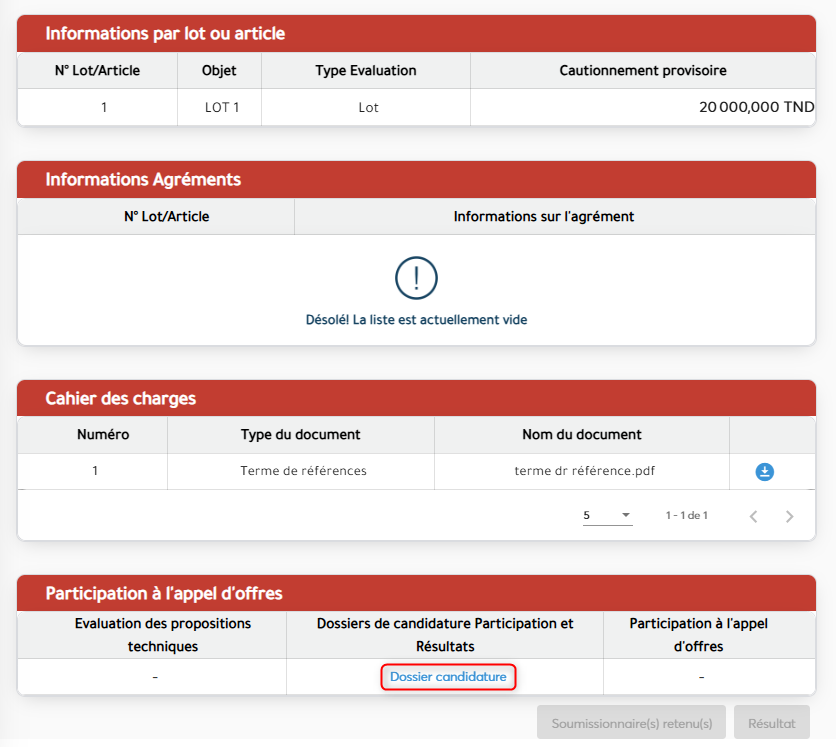Click the Informations sur l'agrément column header
Screen dimensions: 836x747
click(x=543, y=217)
